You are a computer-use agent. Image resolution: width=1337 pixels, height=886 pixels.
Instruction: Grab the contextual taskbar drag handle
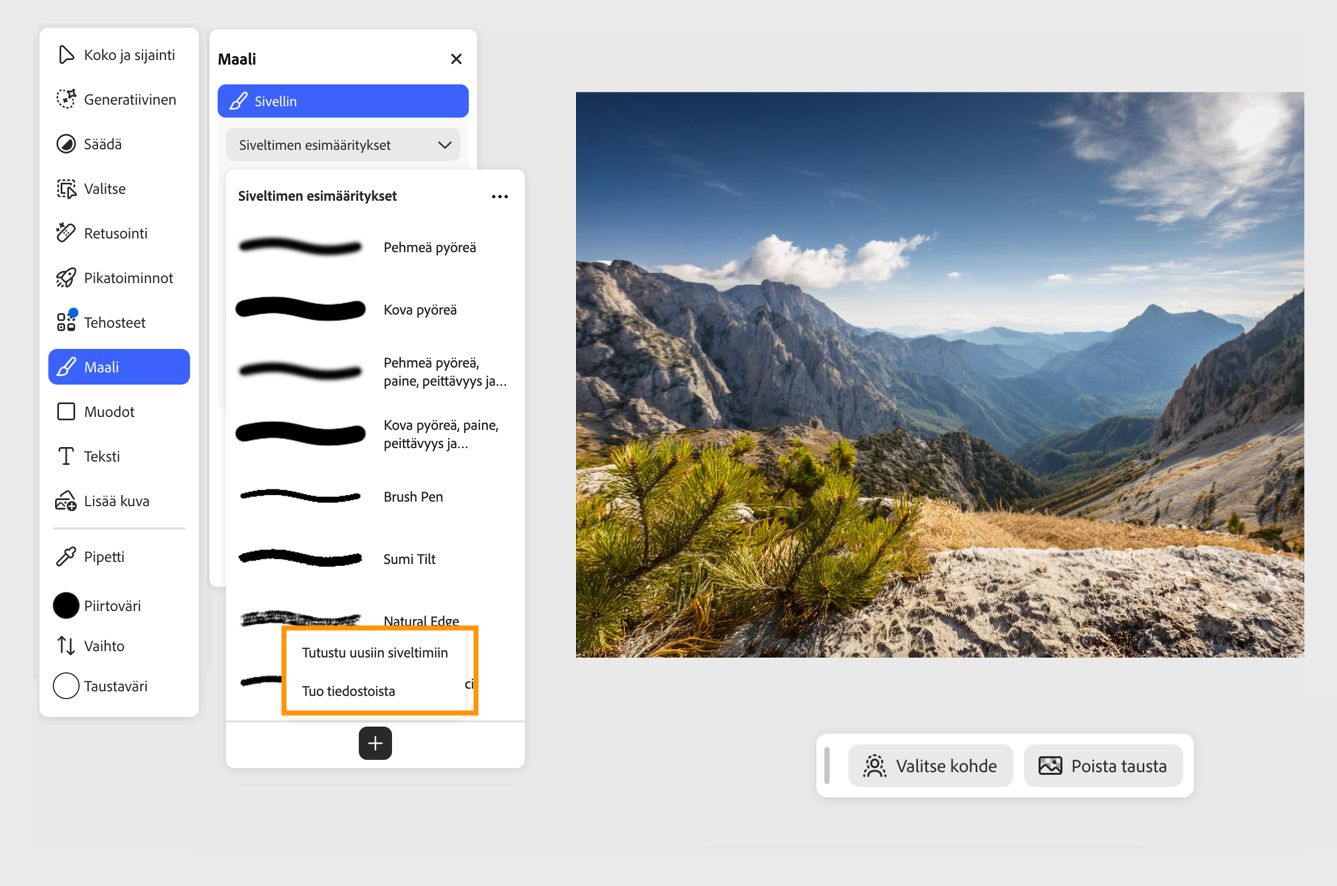[827, 766]
